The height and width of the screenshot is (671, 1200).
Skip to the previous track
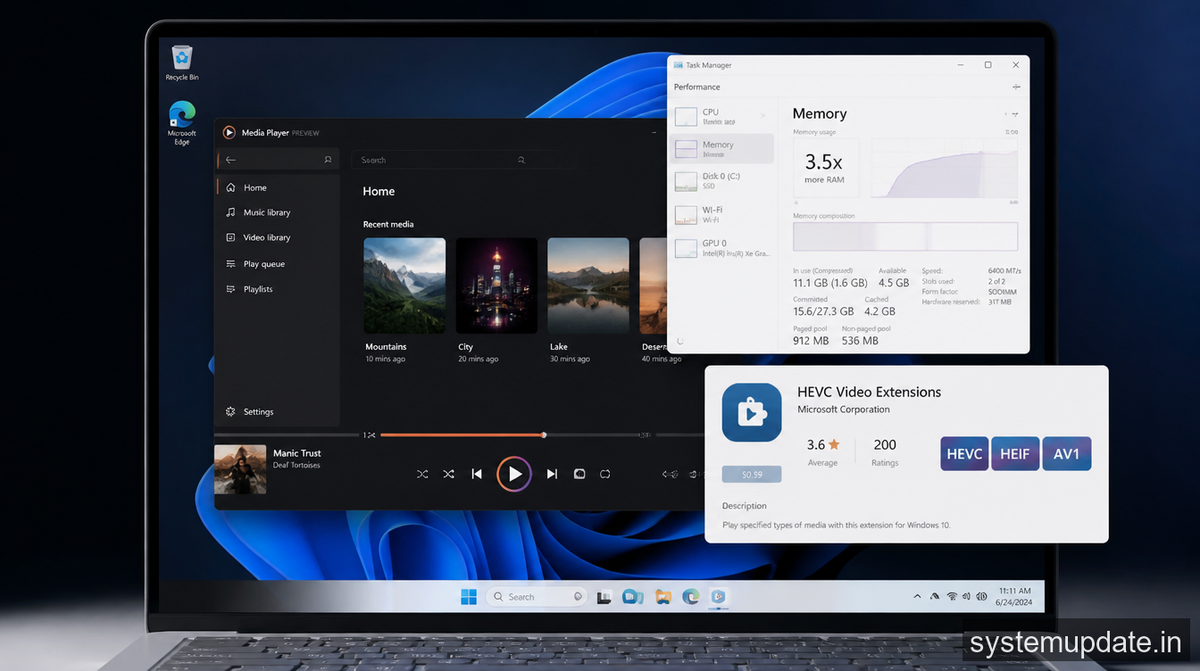477,474
